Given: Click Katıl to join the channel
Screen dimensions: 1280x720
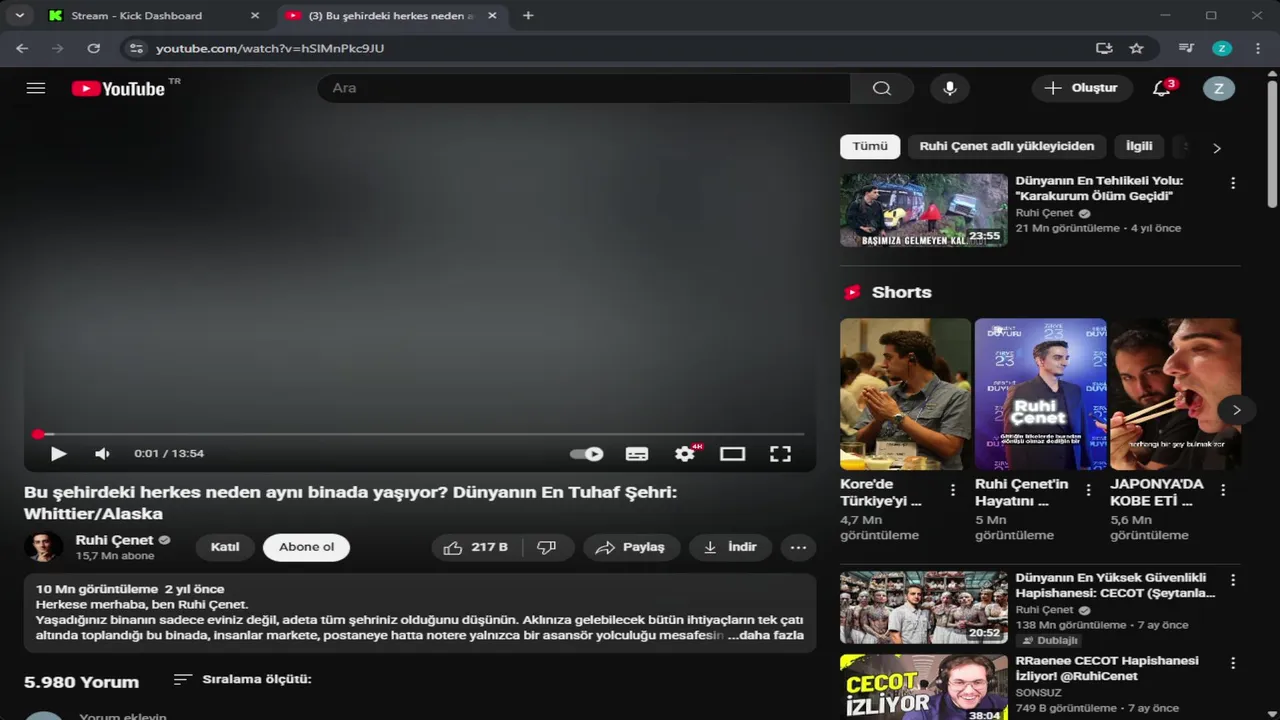Looking at the screenshot, I should click(225, 547).
